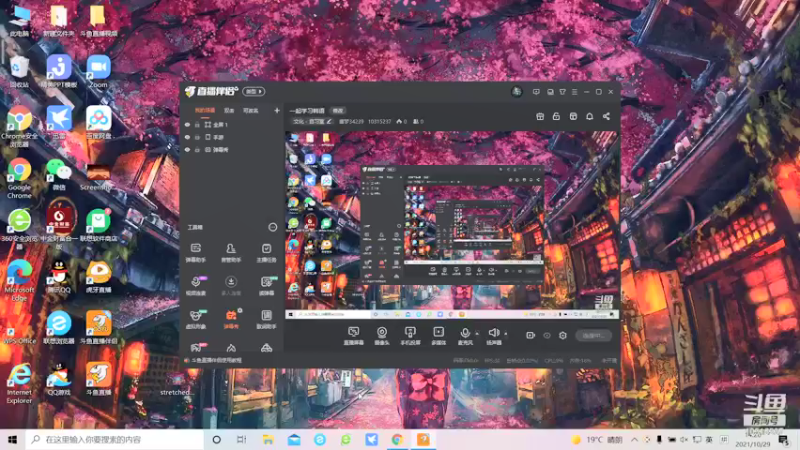Open the 房管助手 tool in toolbox
Viewport: 800px width, 450px height.
pos(231,253)
